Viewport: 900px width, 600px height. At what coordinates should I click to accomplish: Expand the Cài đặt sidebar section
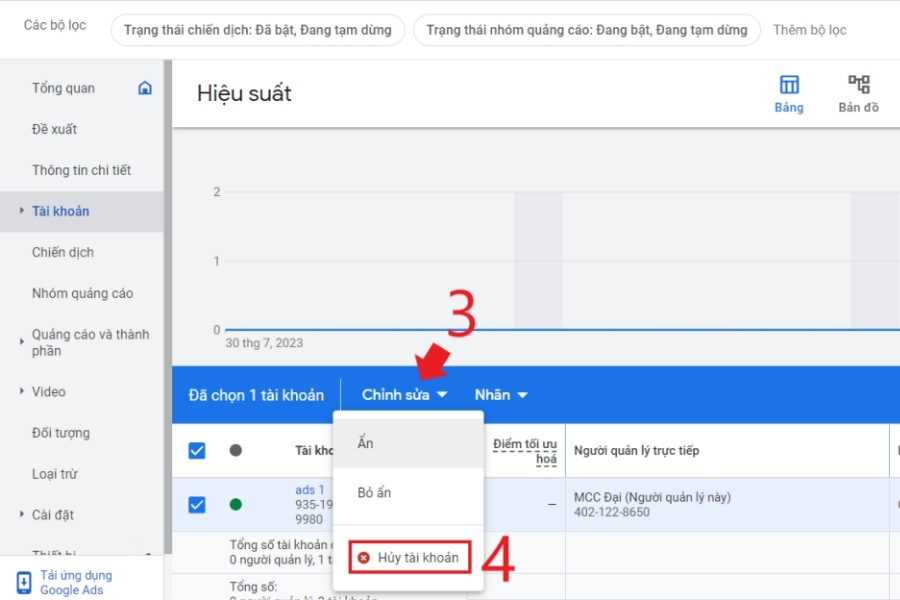pos(22,514)
